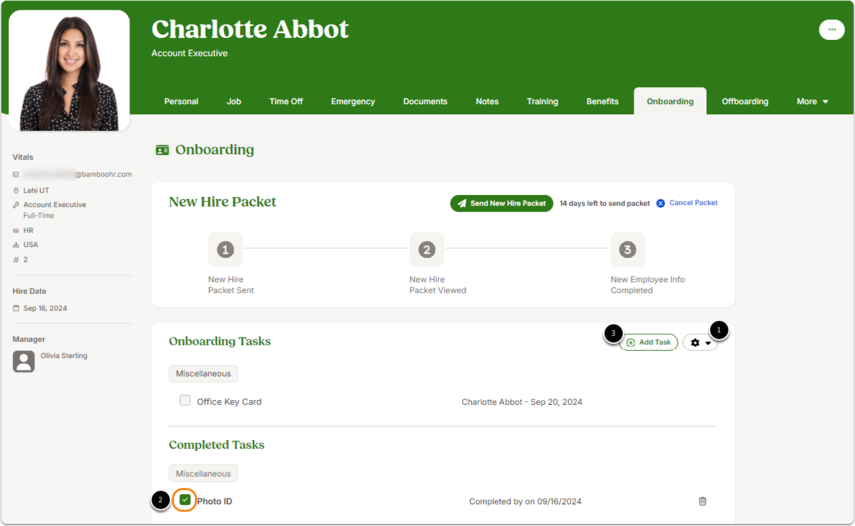855x526 pixels.
Task: Open the Personal tab
Action: pyautogui.click(x=181, y=101)
